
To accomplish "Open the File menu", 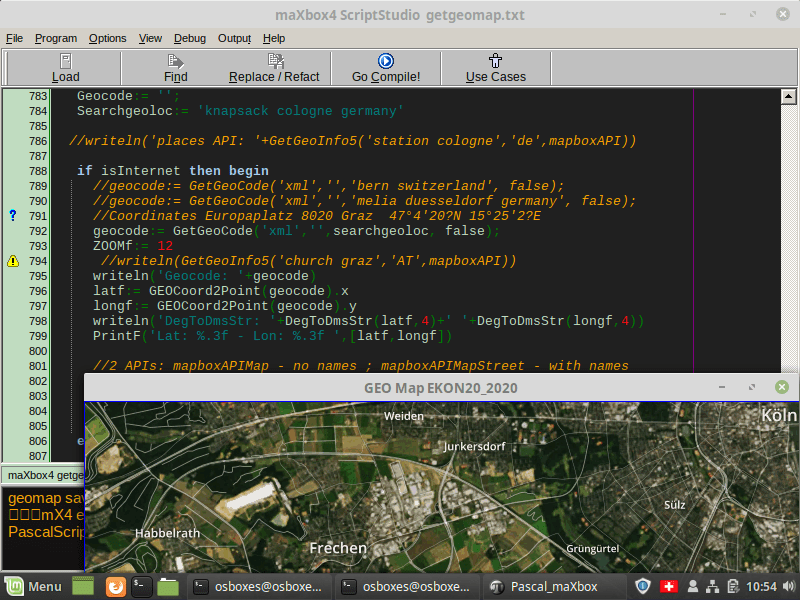I will (x=14, y=38).
